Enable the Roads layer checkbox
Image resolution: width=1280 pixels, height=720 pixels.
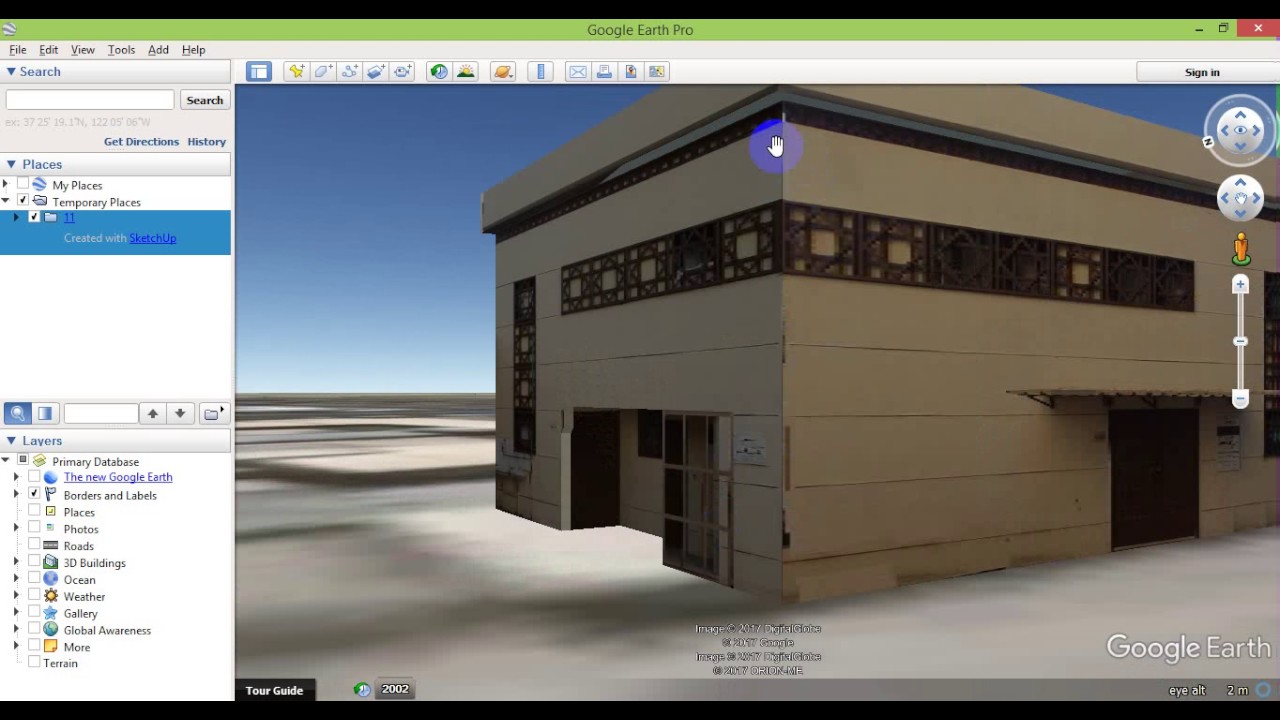pyautogui.click(x=34, y=545)
